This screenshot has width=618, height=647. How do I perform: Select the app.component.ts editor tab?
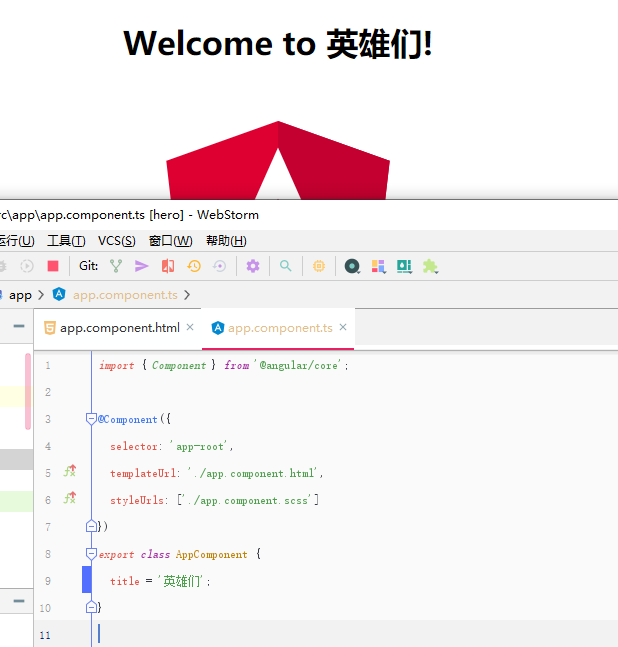coord(280,328)
